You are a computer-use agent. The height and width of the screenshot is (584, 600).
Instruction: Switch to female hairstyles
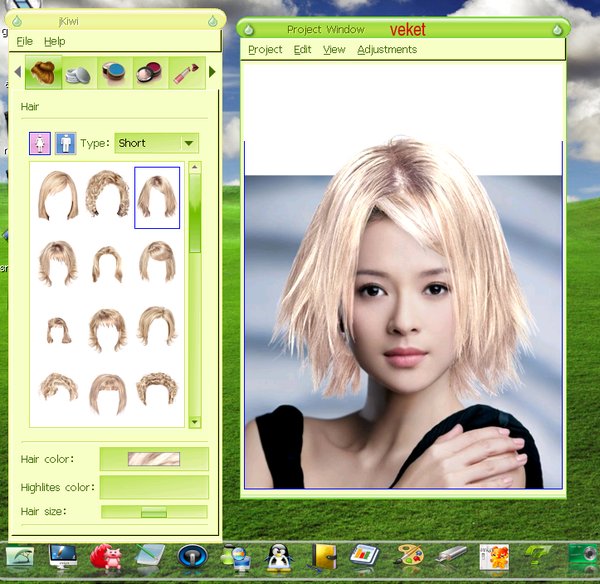(x=40, y=143)
